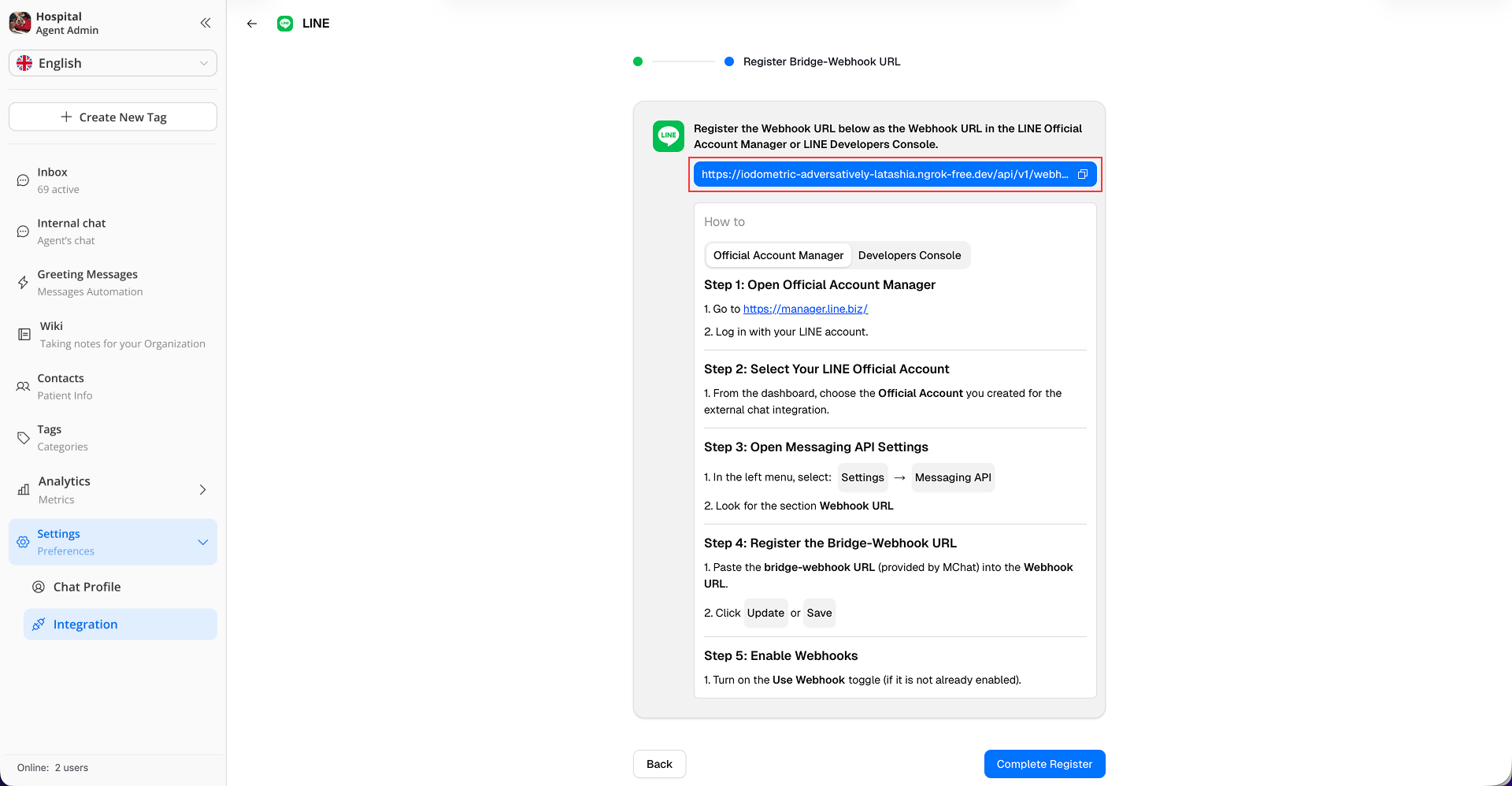
Task: Go back using the back arrow
Action: pyautogui.click(x=251, y=24)
